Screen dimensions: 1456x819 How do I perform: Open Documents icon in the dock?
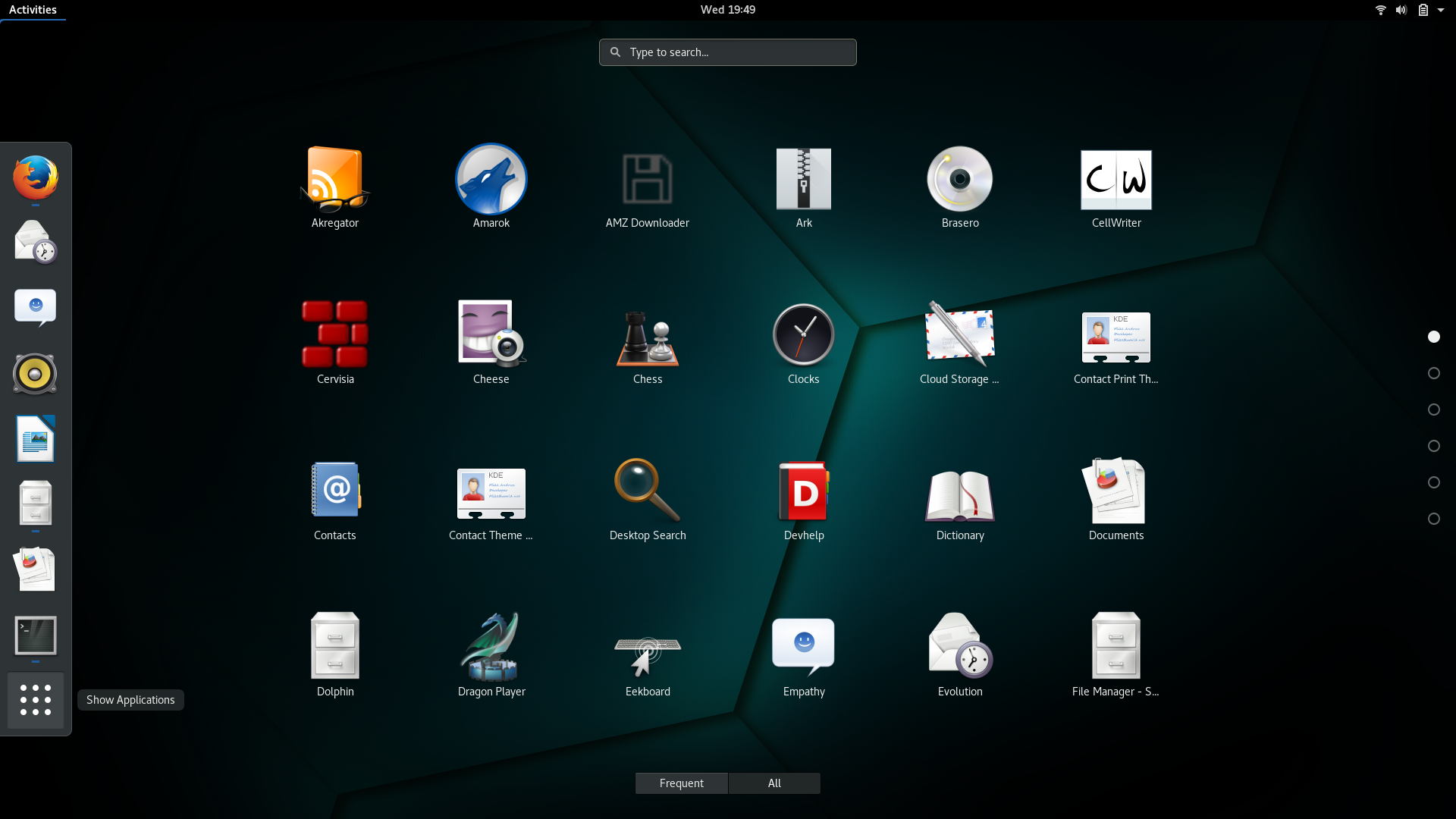pyautogui.click(x=36, y=569)
